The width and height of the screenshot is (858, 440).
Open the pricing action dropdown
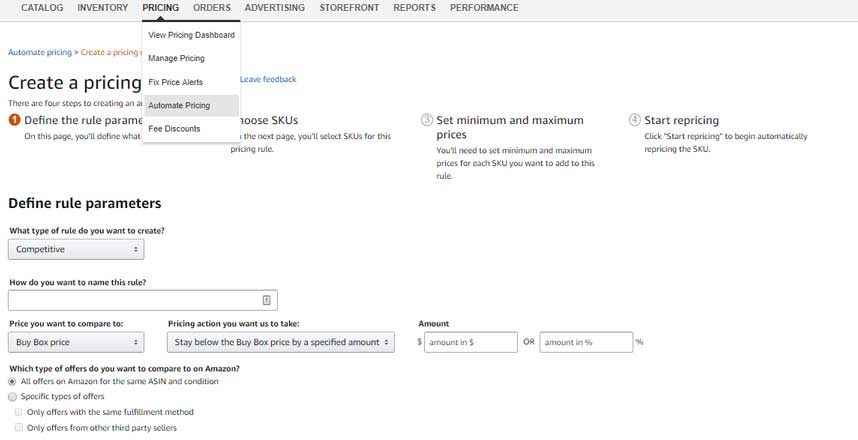tap(277, 342)
